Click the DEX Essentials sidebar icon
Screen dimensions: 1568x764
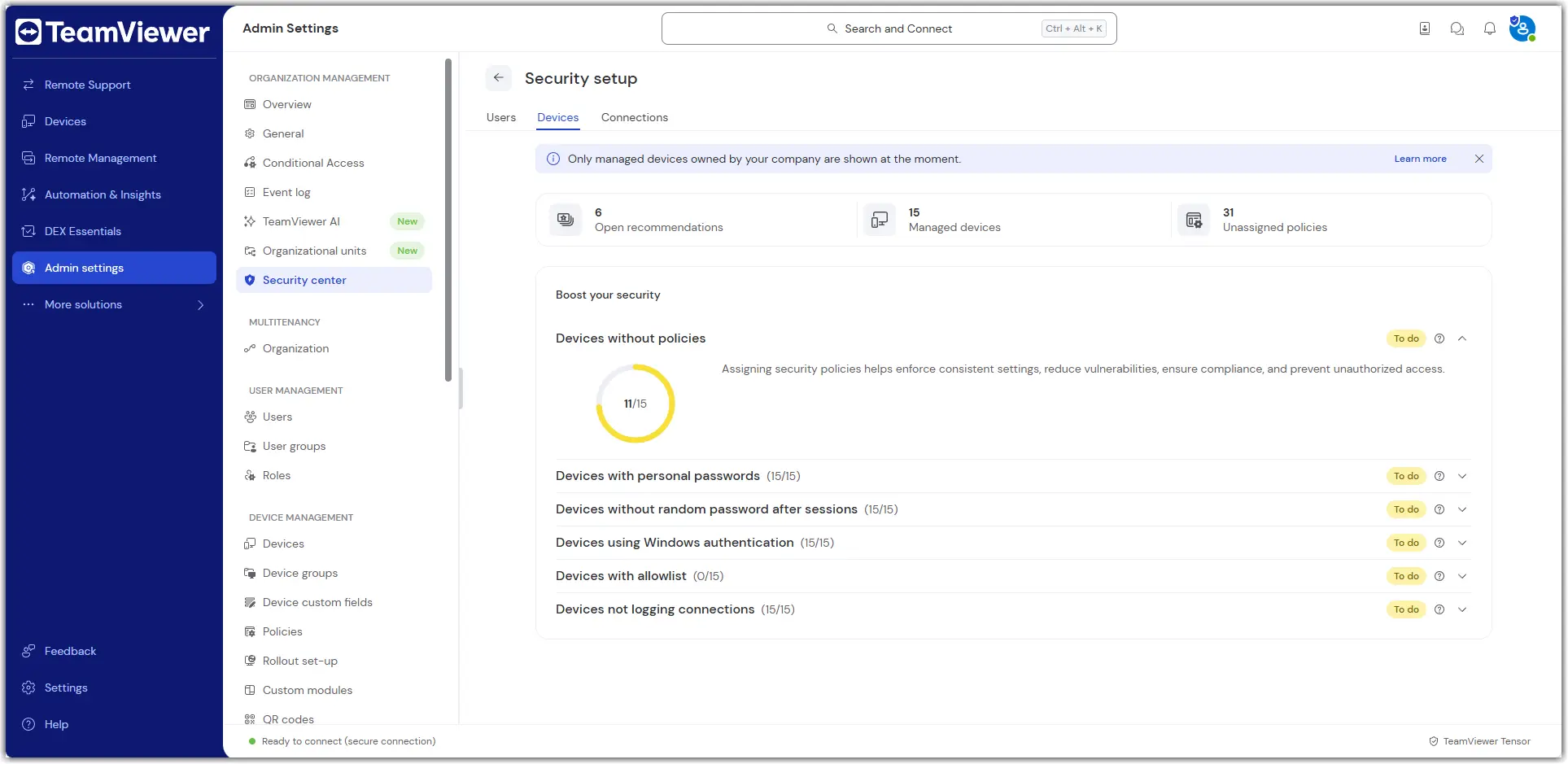28,231
